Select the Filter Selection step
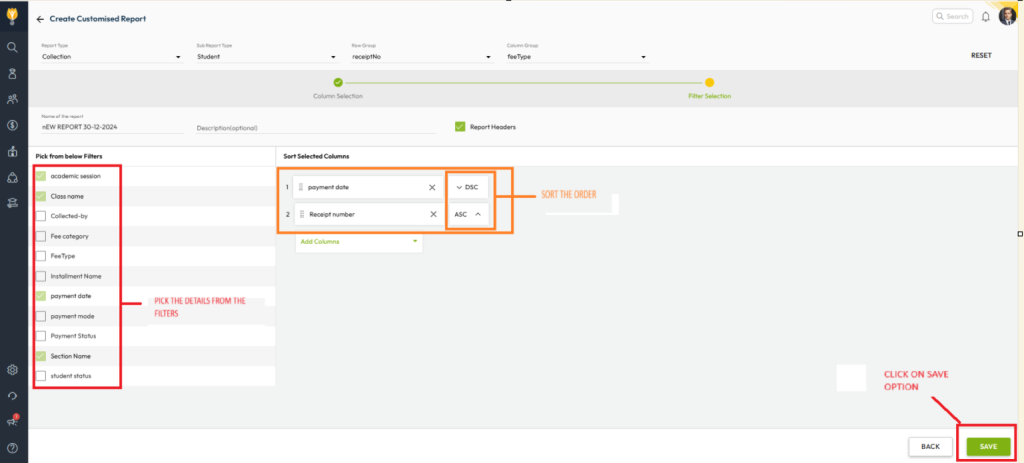The height and width of the screenshot is (463, 1024). 709,83
